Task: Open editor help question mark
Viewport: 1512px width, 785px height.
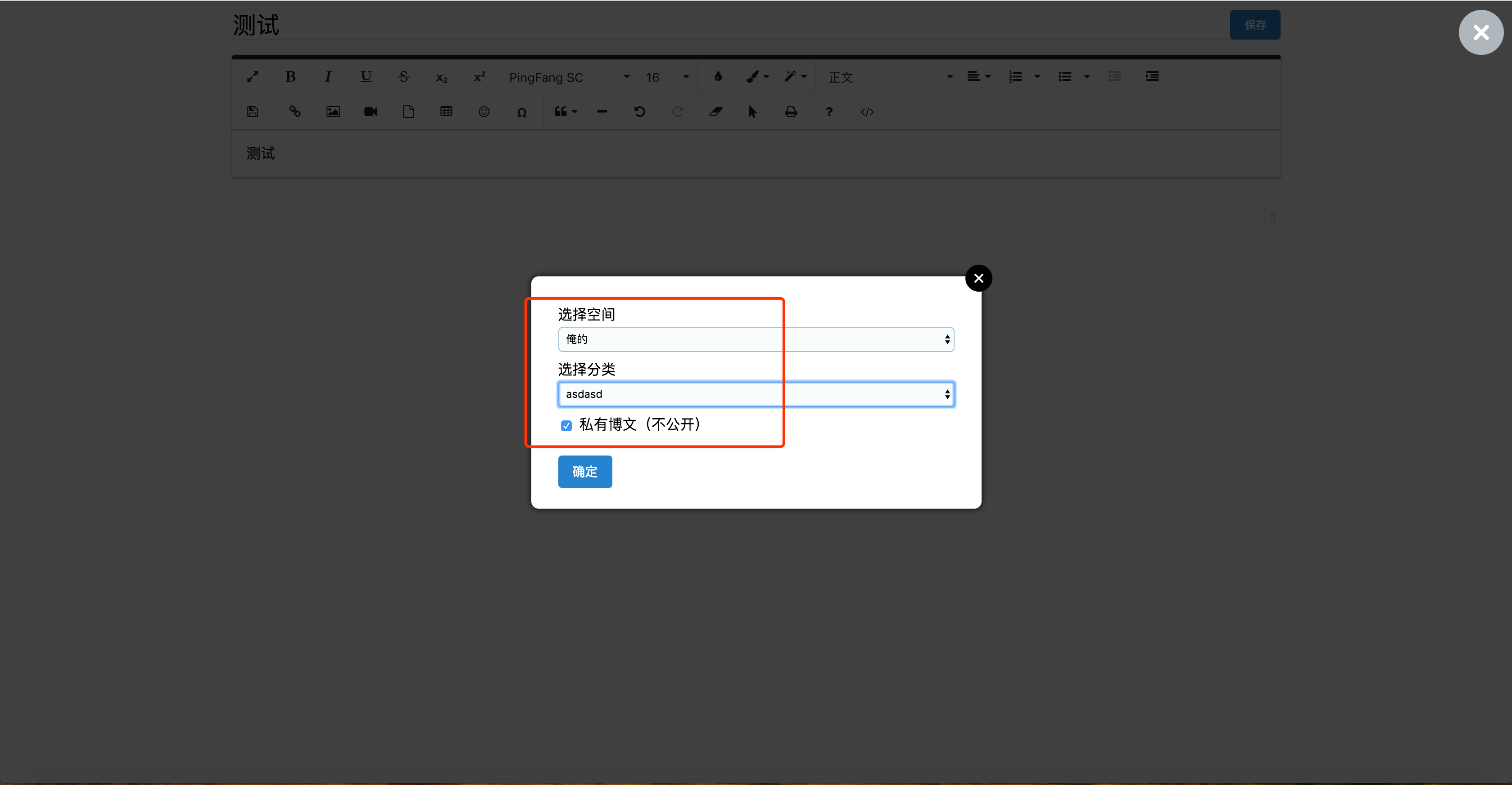Action: tap(829, 112)
